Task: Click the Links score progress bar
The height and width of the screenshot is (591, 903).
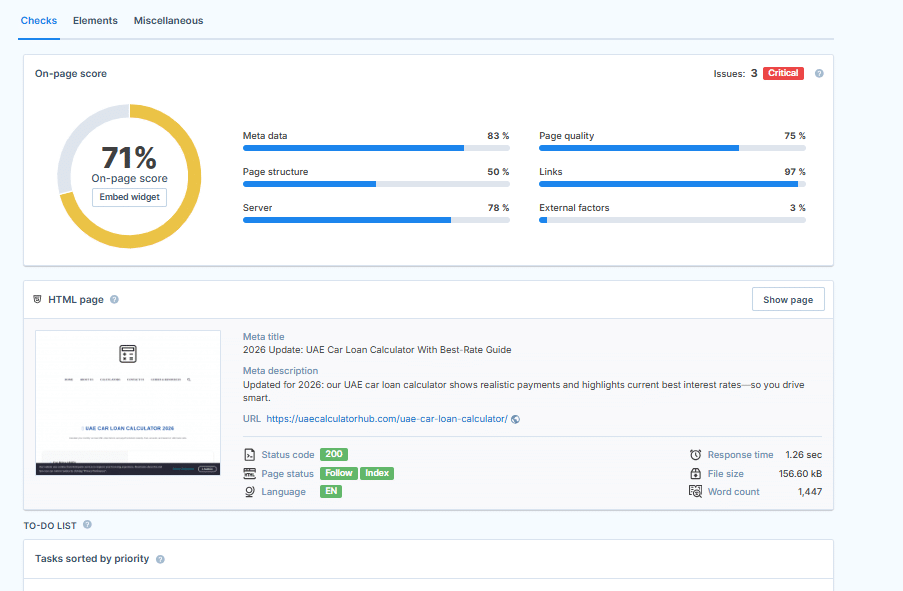Action: (672, 184)
